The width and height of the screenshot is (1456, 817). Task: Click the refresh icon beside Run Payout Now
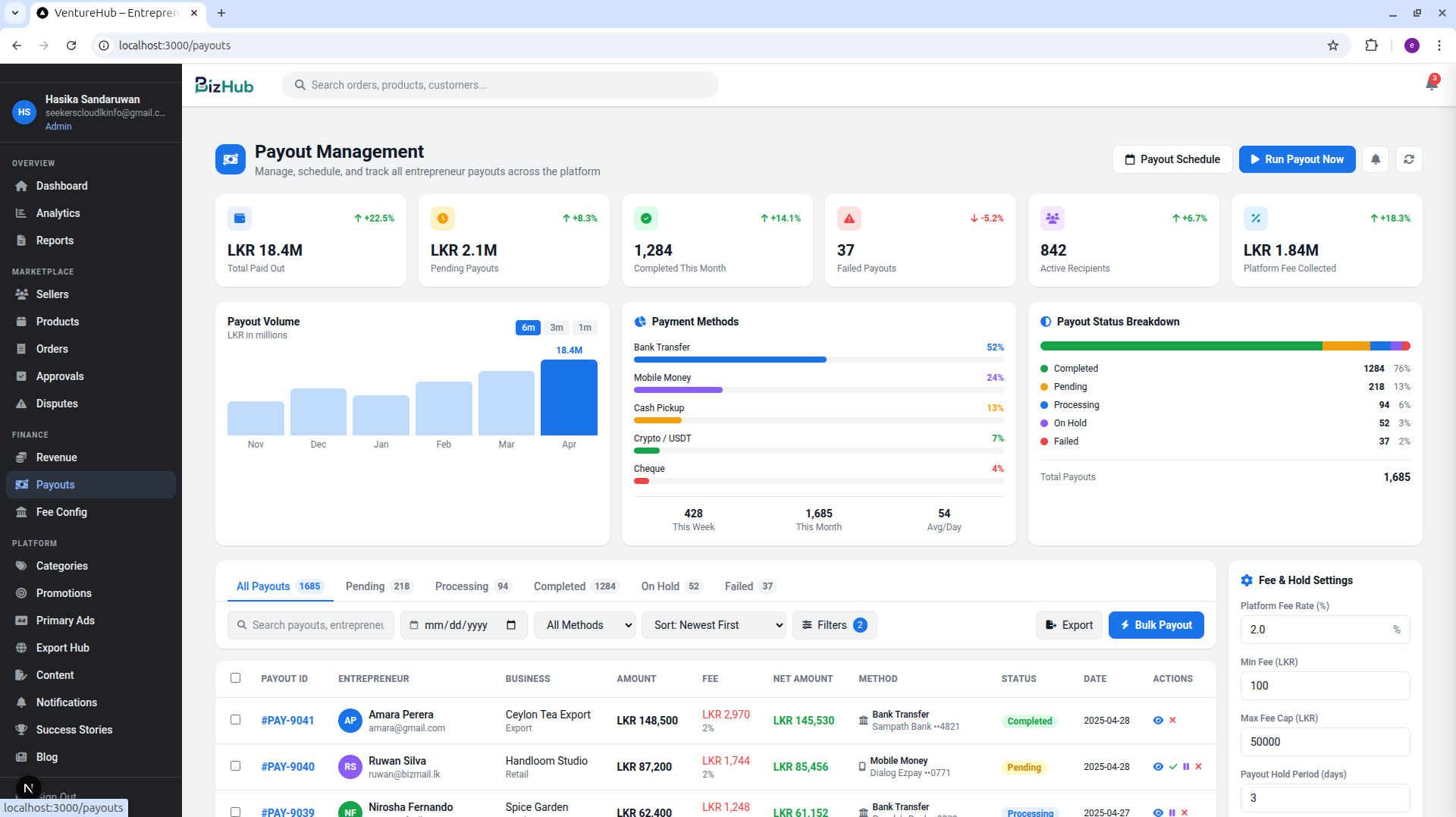pos(1409,159)
